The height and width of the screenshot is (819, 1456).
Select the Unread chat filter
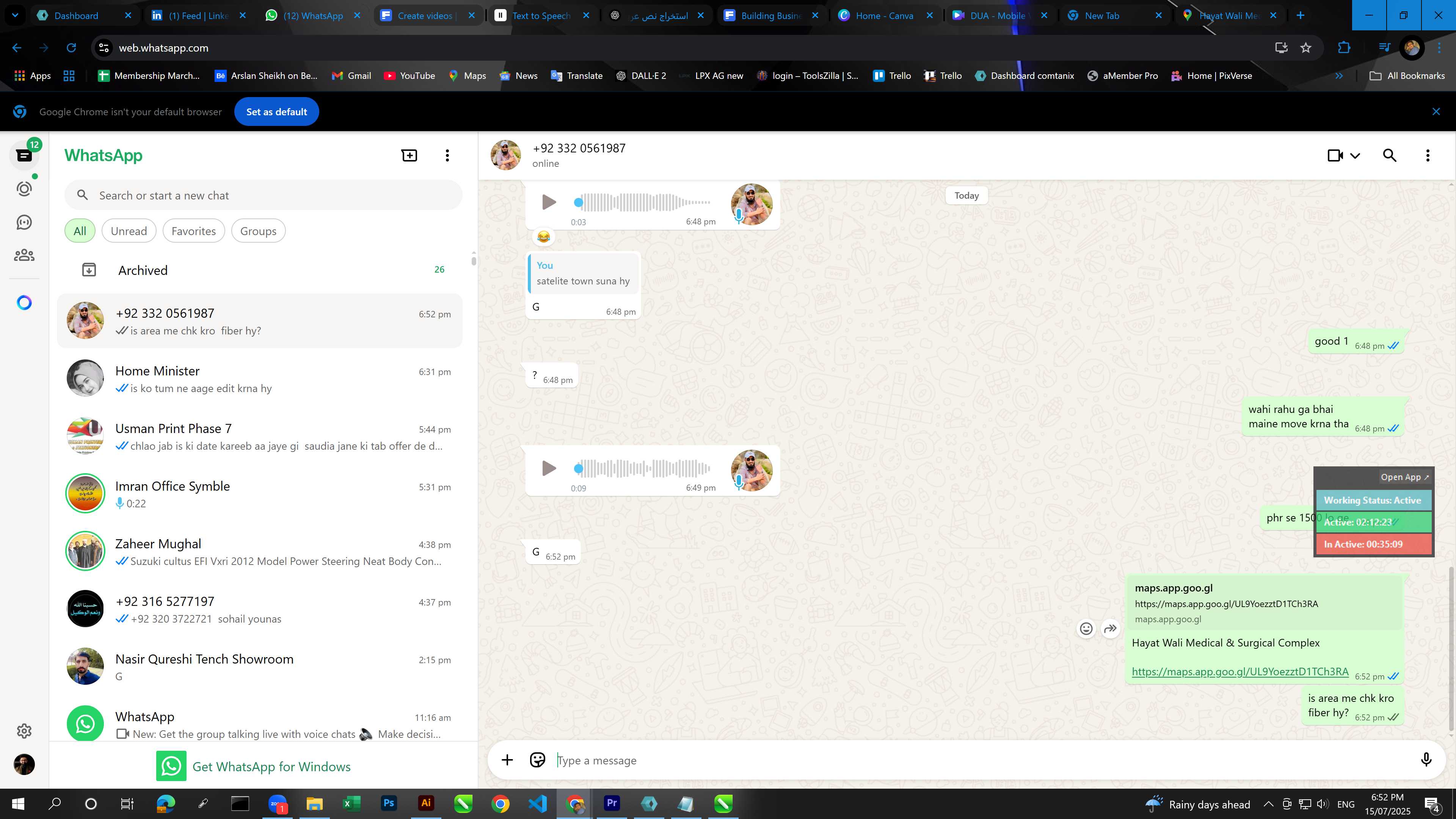tap(129, 231)
